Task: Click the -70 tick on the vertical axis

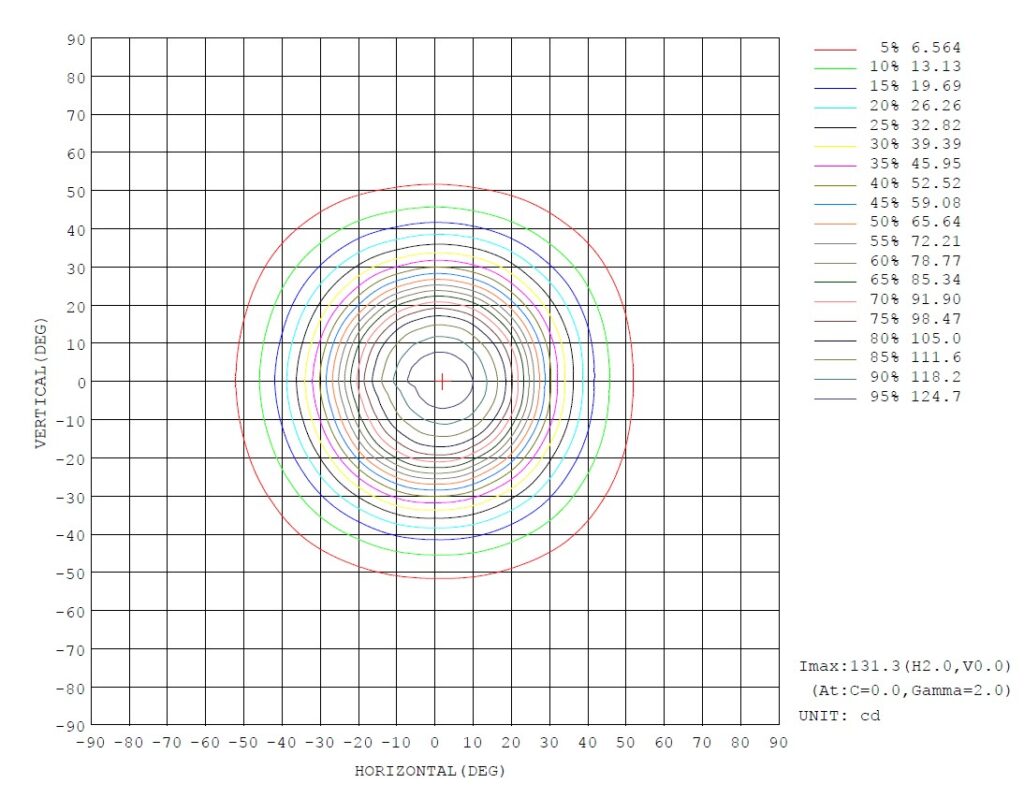Action: (x=70, y=650)
